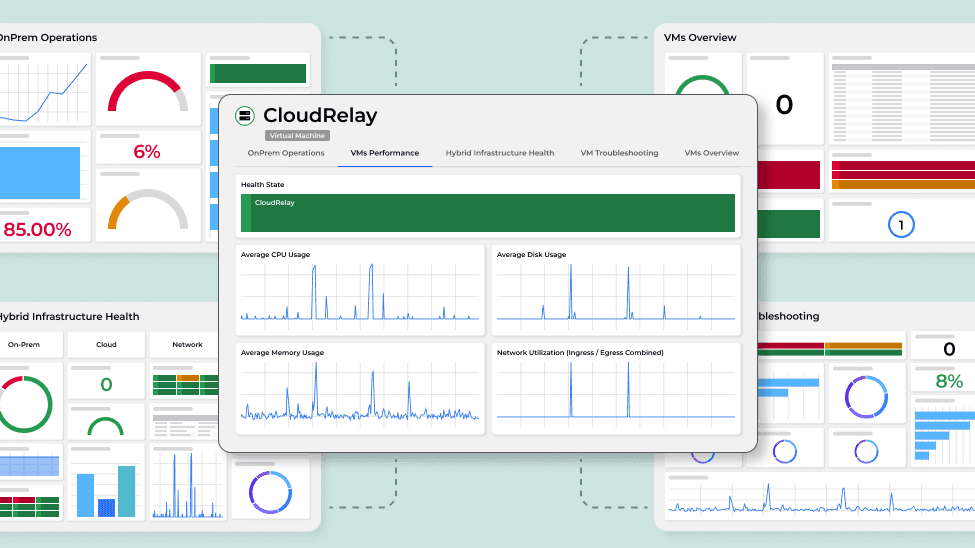This screenshot has width=975, height=548.
Task: Click the orange half-circle gauge
Action: 147,210
